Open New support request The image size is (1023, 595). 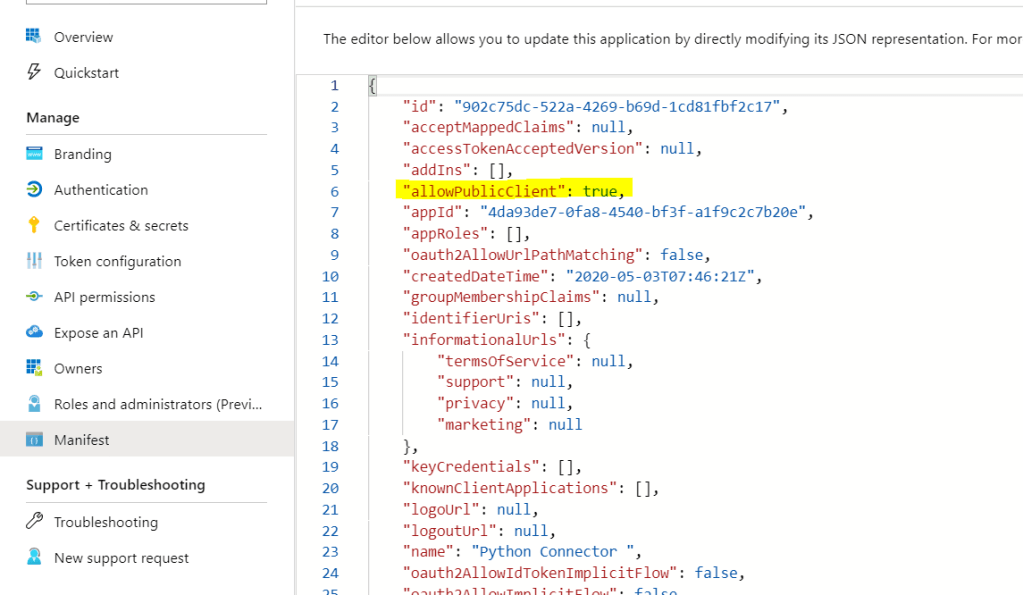(121, 558)
